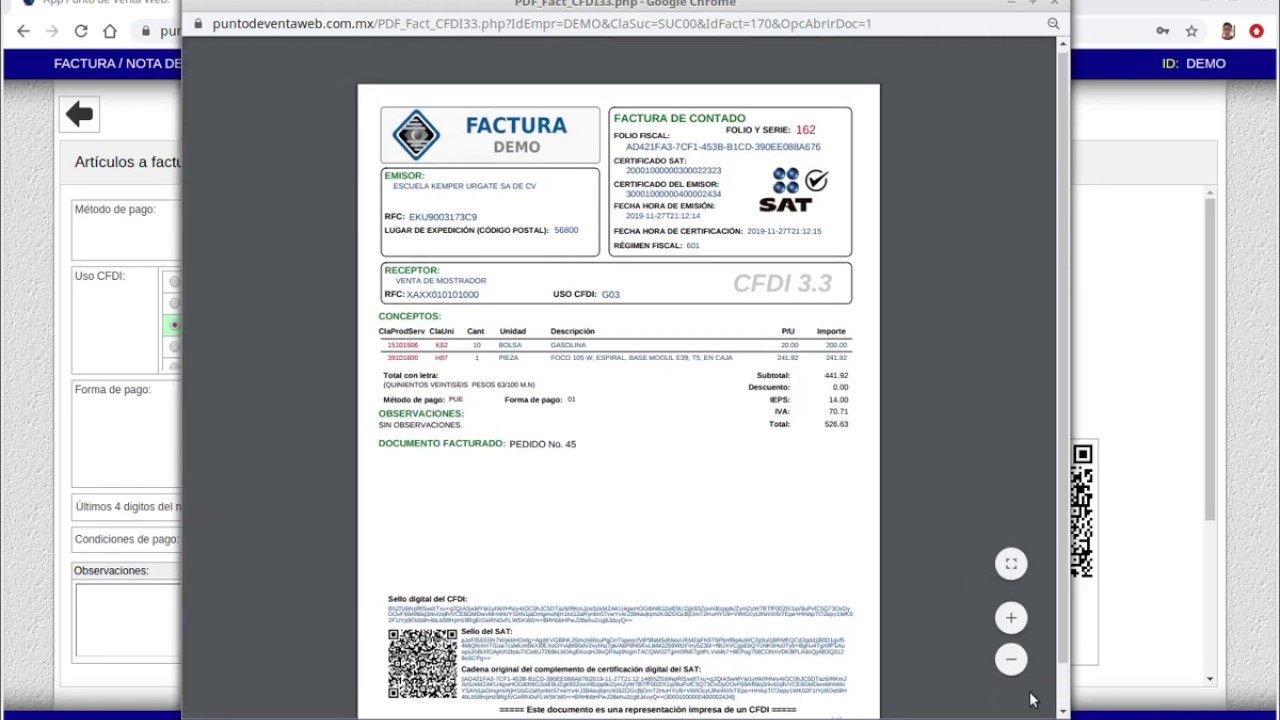Image resolution: width=1280 pixels, height=720 pixels.
Task: Bookmark this page with the star icon
Action: coord(1192,31)
